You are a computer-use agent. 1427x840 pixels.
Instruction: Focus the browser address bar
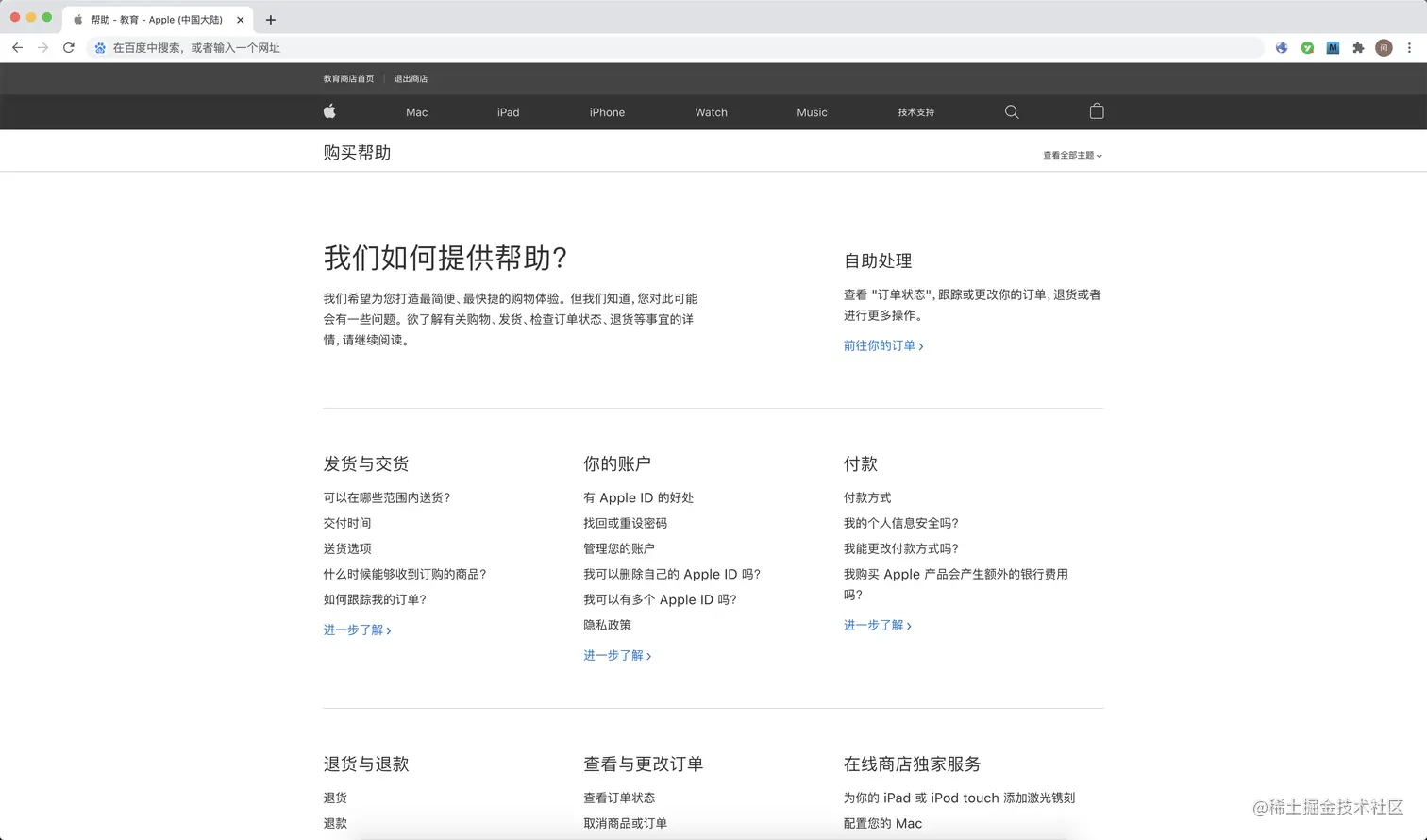pyautogui.click(x=675, y=47)
